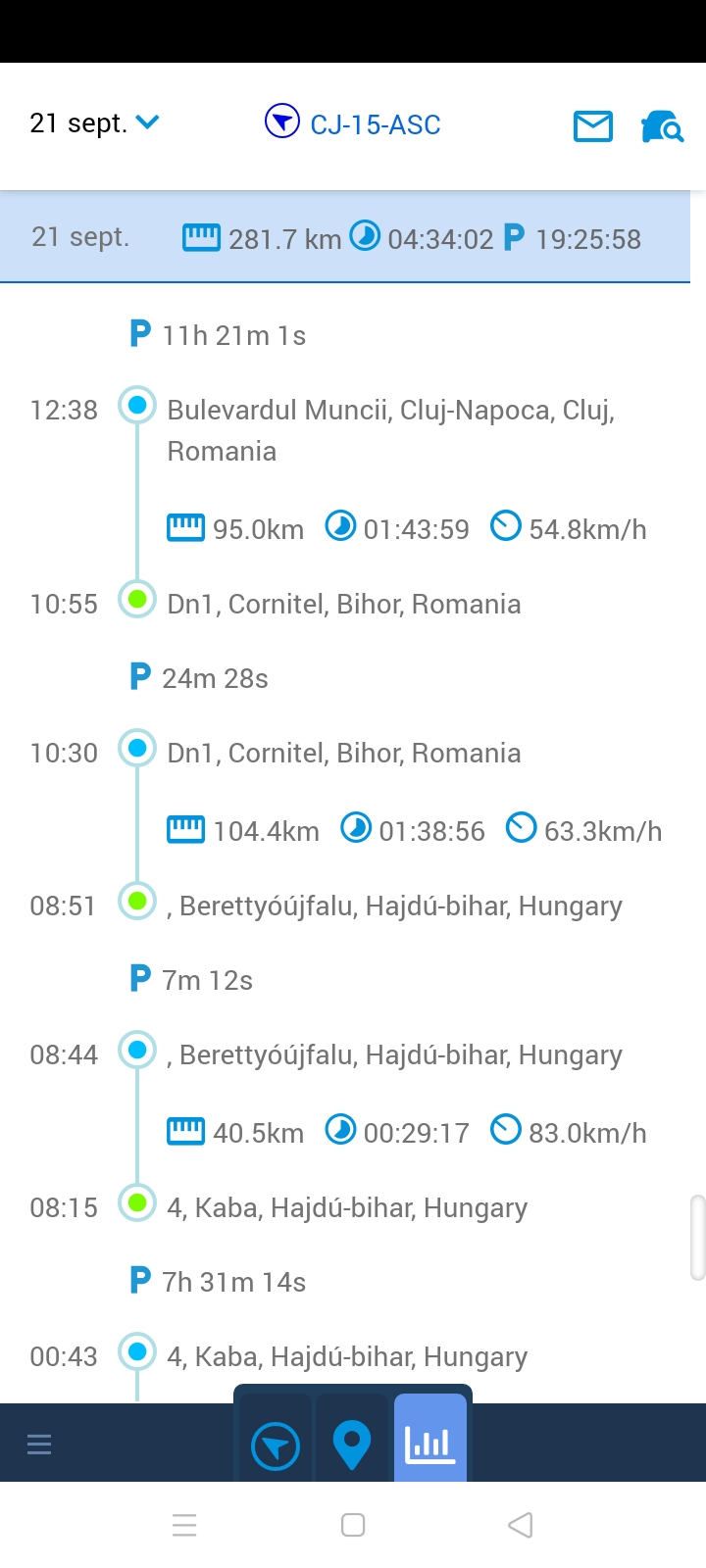Image resolution: width=706 pixels, height=1568 pixels.
Task: Open the envelope messages icon
Action: pyautogui.click(x=593, y=126)
